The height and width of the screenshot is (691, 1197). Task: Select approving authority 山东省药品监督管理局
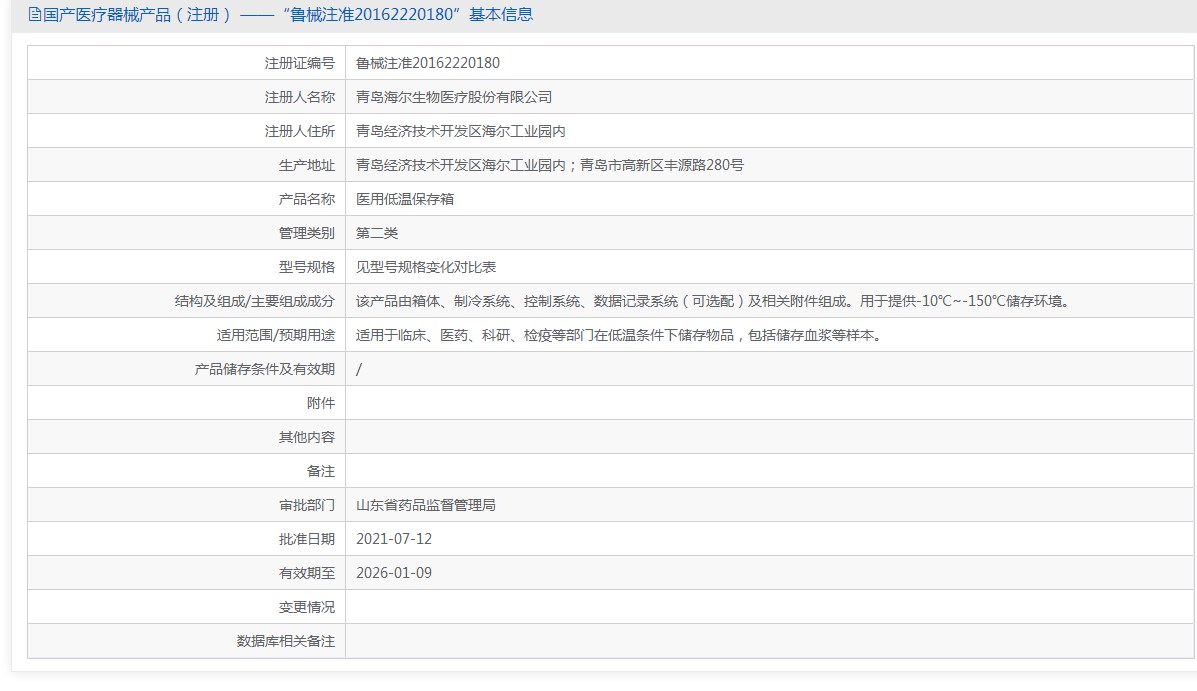425,505
